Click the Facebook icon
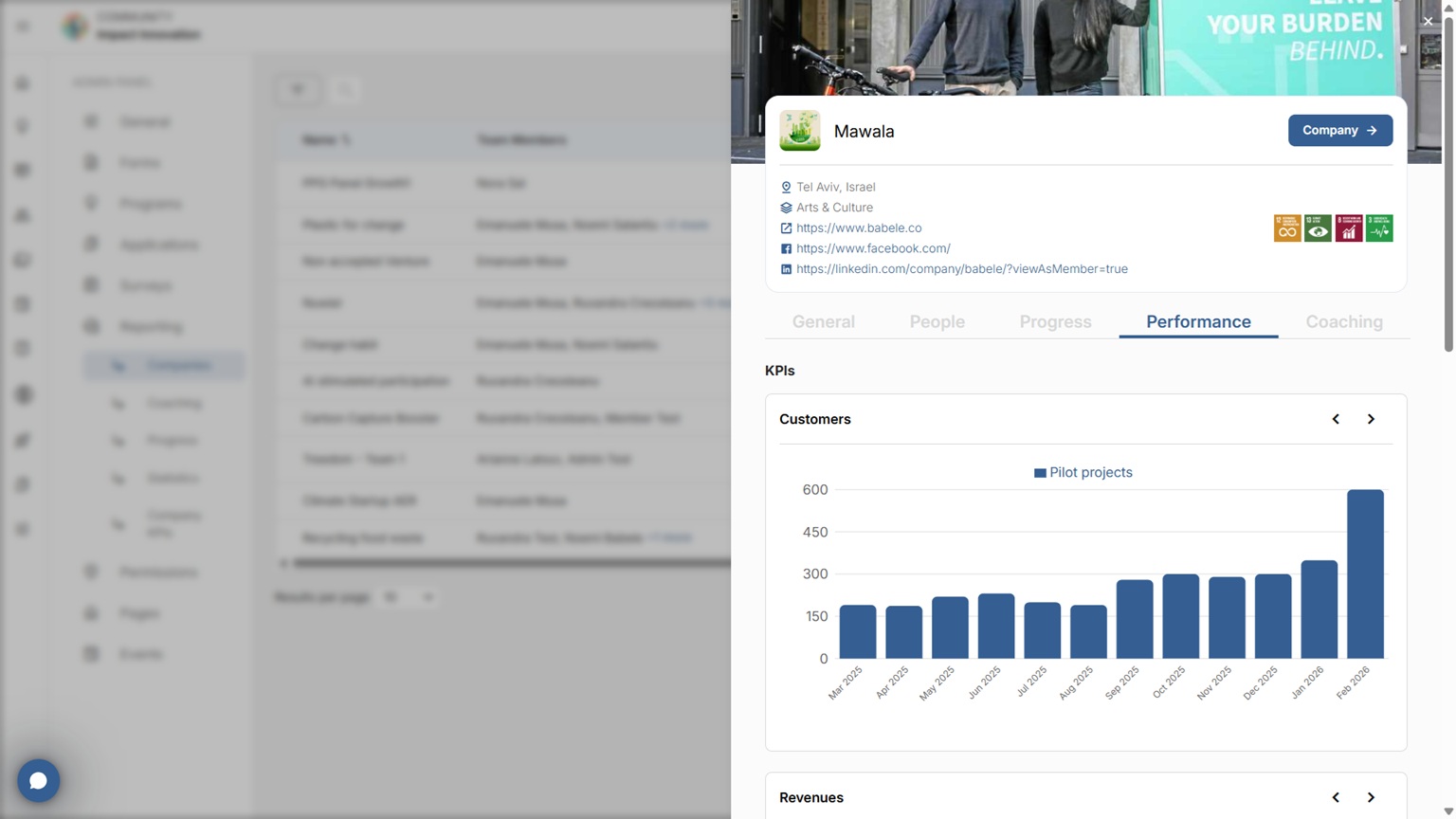The width and height of the screenshot is (1456, 819). tap(786, 249)
